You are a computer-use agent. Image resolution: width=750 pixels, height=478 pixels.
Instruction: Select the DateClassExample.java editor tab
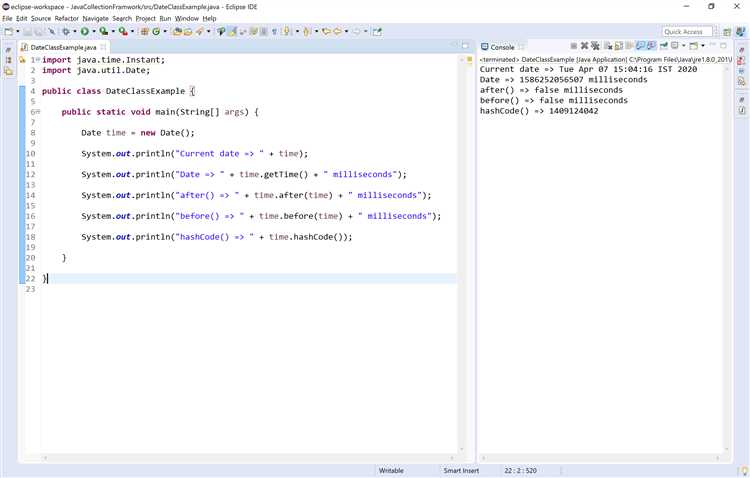tap(63, 47)
